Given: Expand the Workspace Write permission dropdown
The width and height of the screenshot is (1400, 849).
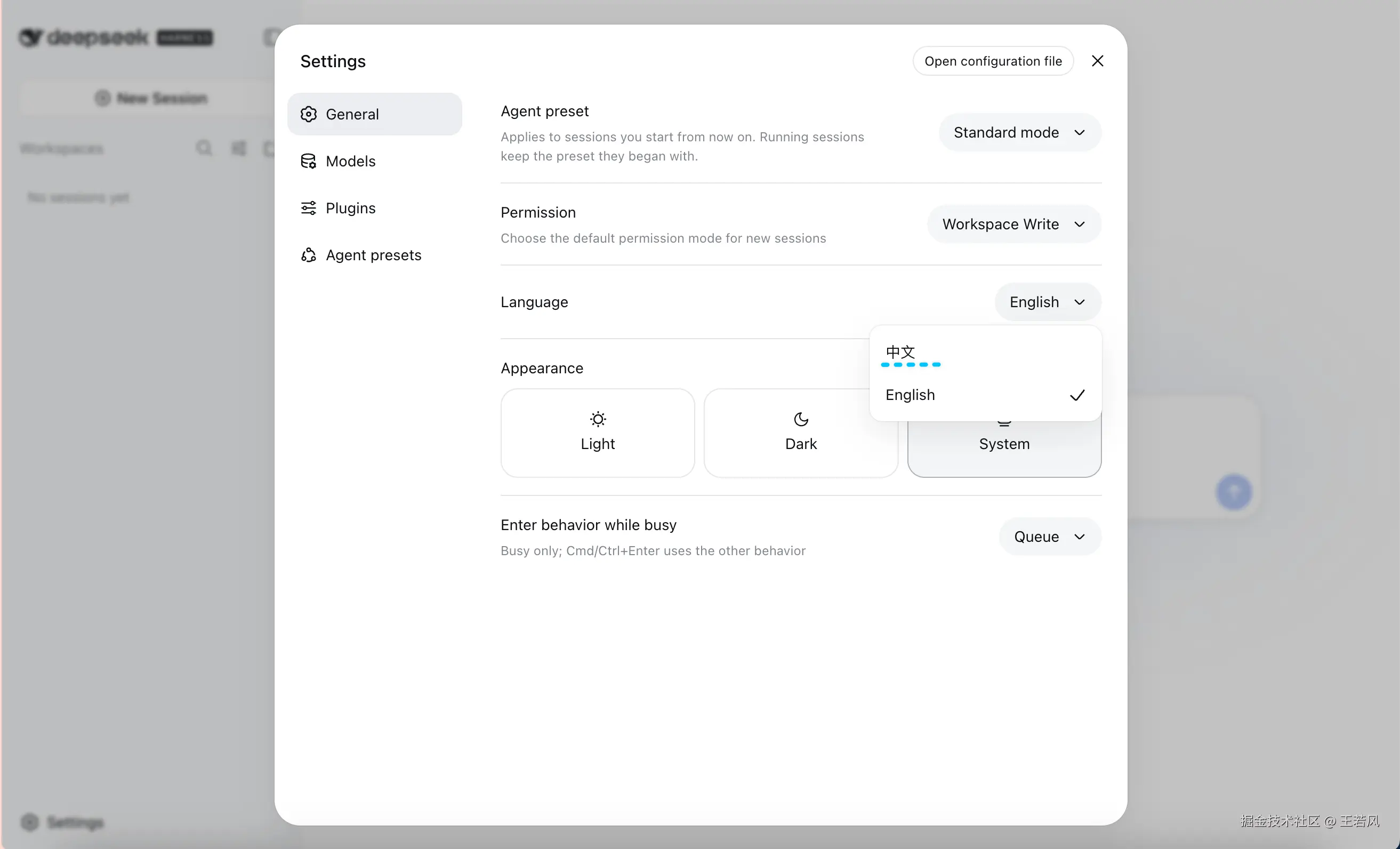Looking at the screenshot, I should point(1014,225).
